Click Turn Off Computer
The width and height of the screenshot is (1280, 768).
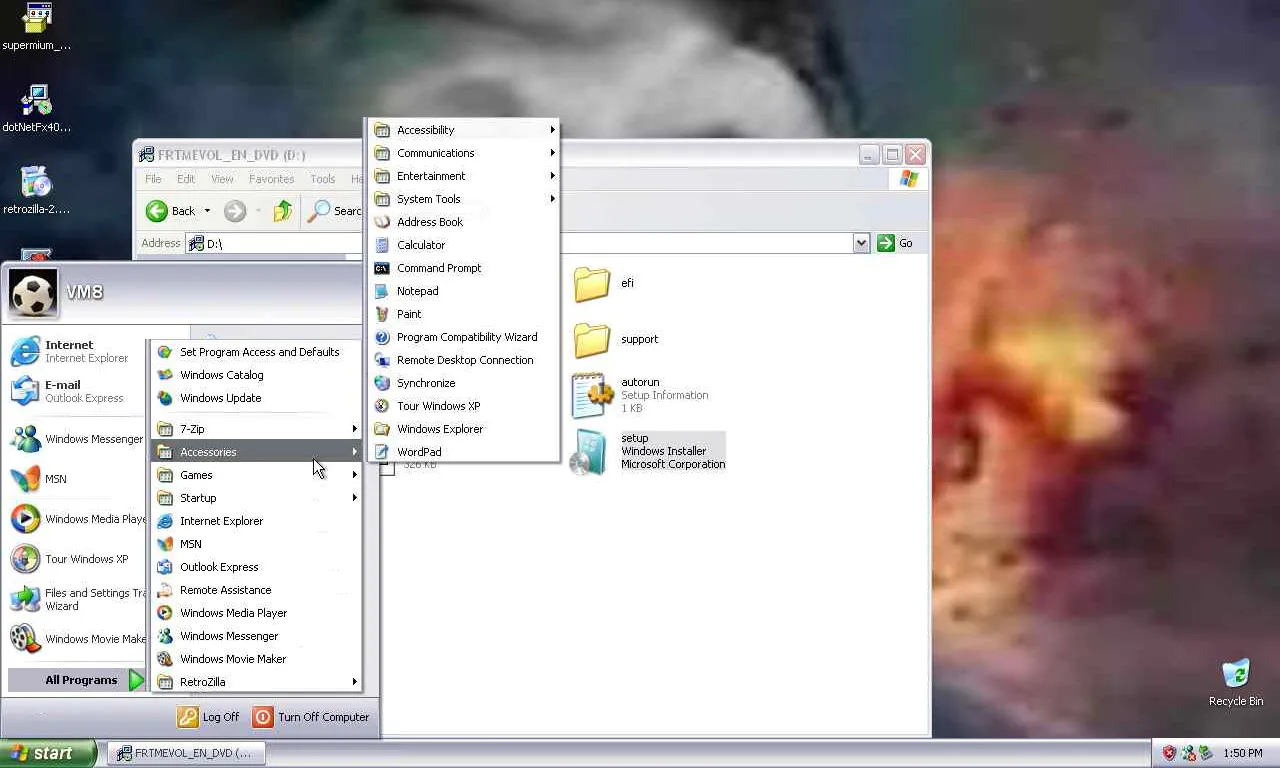(311, 717)
